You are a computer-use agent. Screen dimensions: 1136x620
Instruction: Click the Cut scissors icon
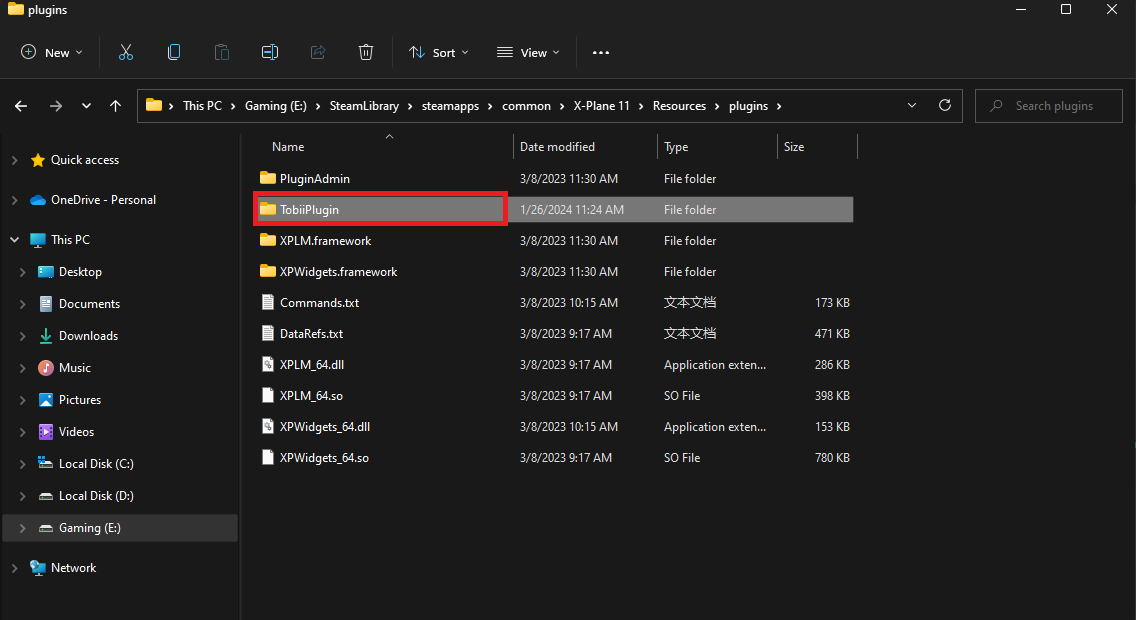tap(126, 52)
